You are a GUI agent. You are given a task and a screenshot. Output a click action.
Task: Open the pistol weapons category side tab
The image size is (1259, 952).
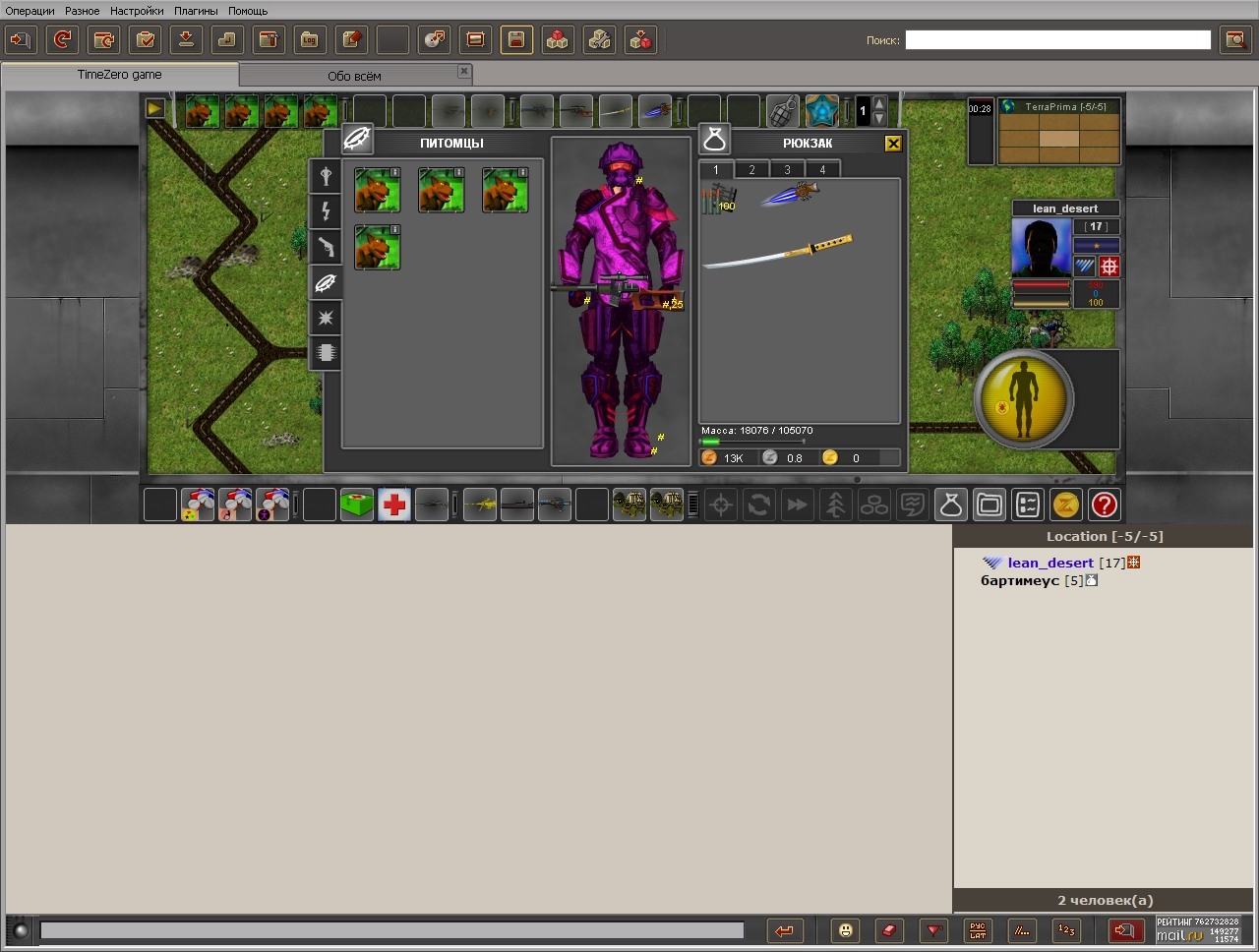click(326, 247)
